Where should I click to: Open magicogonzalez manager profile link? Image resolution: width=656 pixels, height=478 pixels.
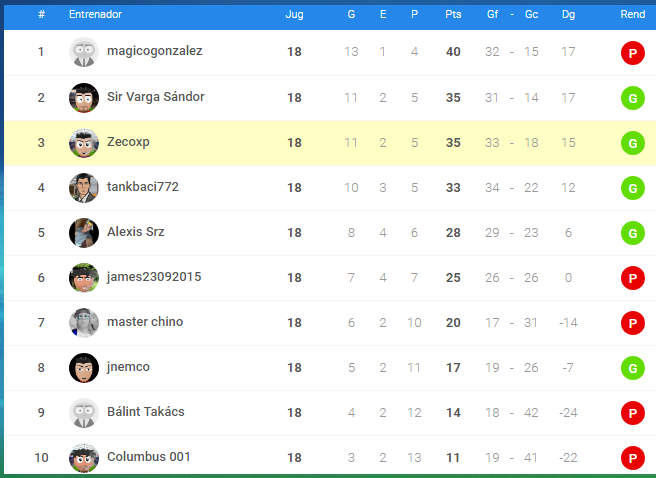(155, 51)
